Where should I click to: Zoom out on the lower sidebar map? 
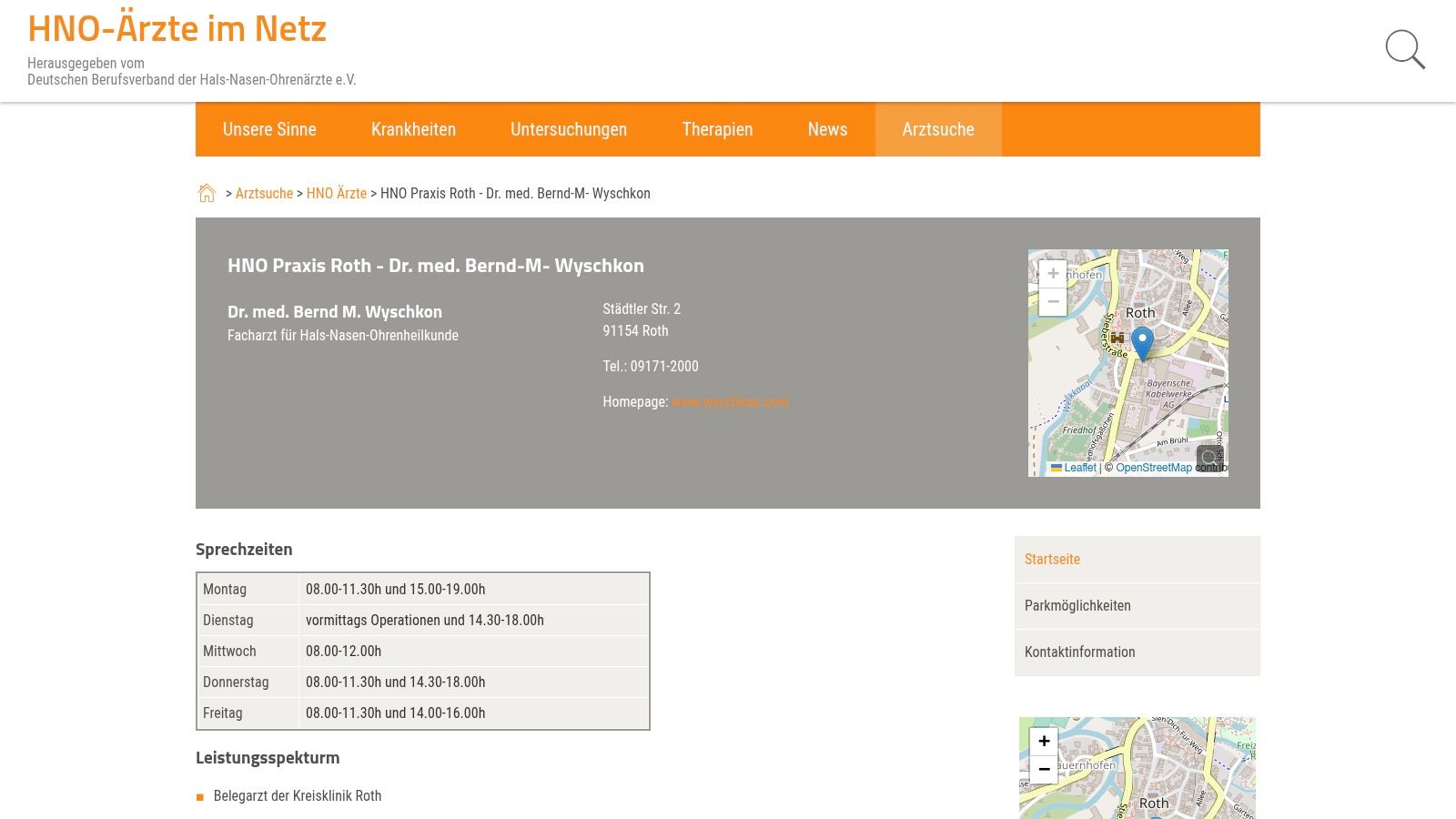click(x=1044, y=770)
